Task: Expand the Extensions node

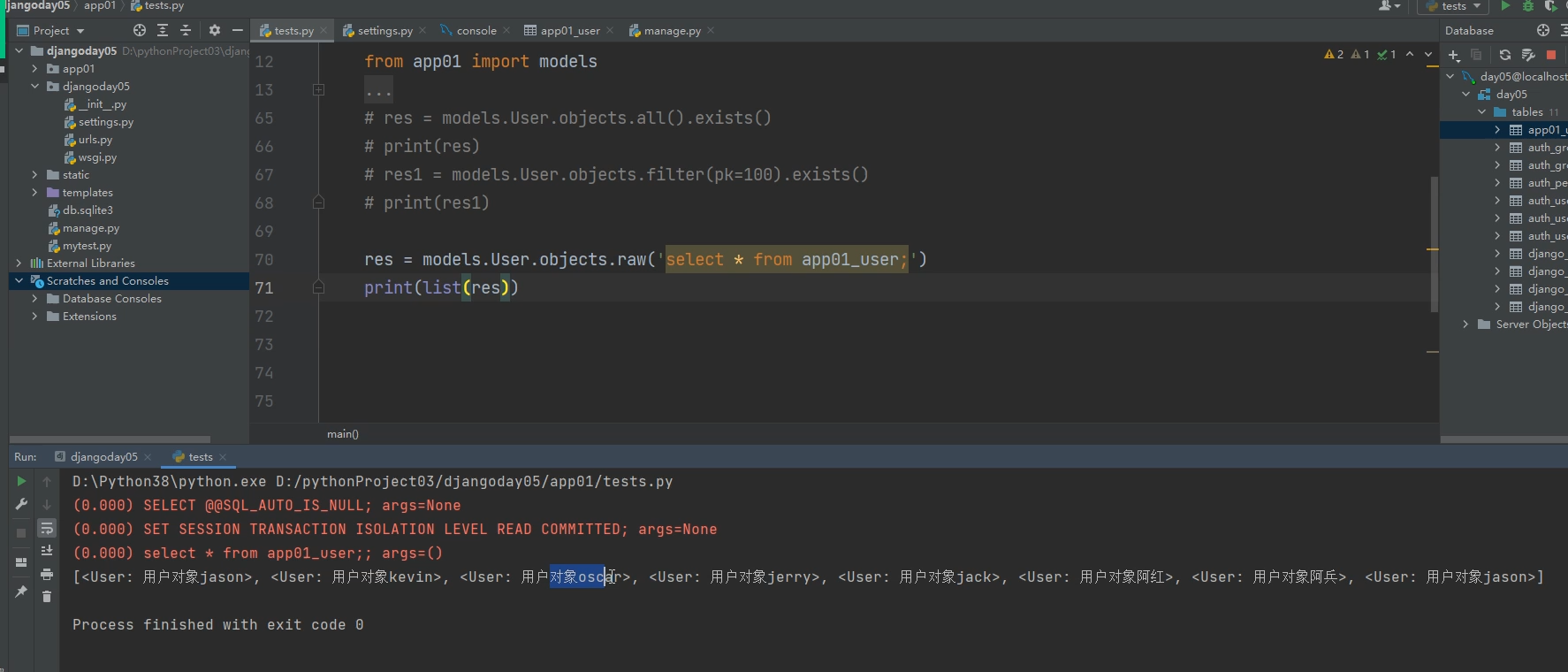Action: [x=34, y=317]
